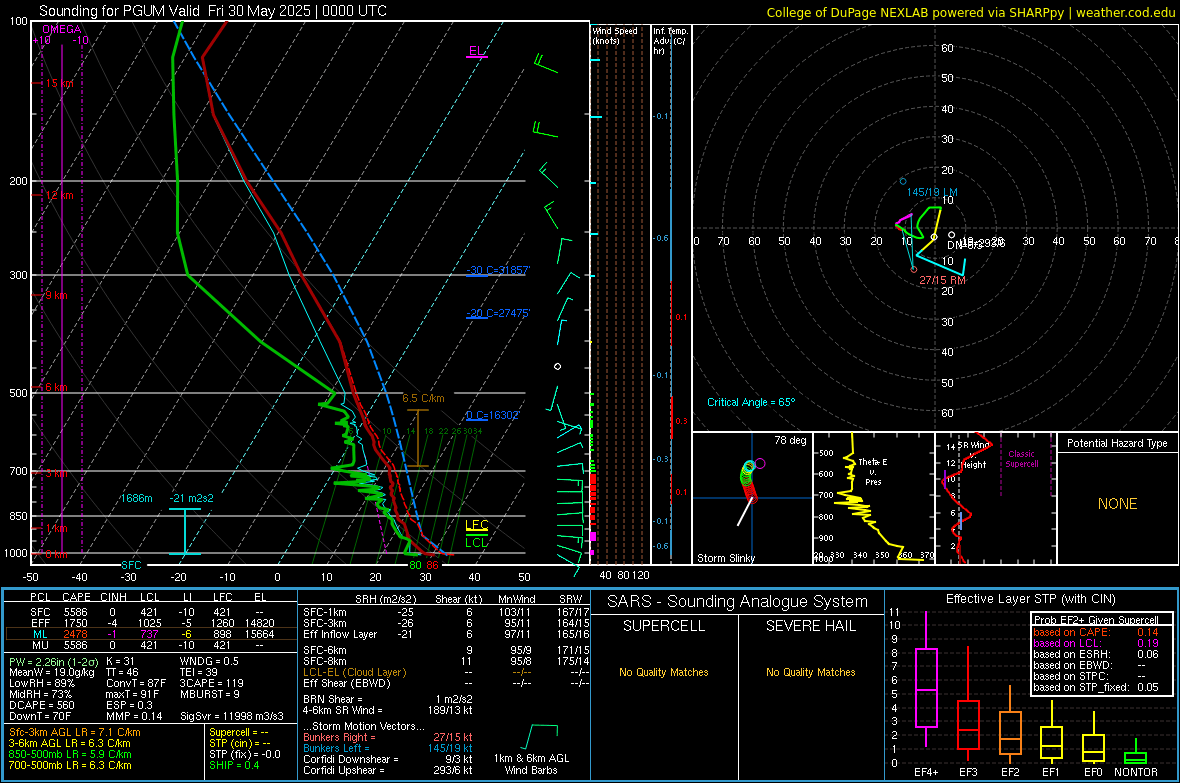Screen dimensions: 1180x783
Task: Click the 'Theta-E v. Pres' inset label
Action: point(873,471)
